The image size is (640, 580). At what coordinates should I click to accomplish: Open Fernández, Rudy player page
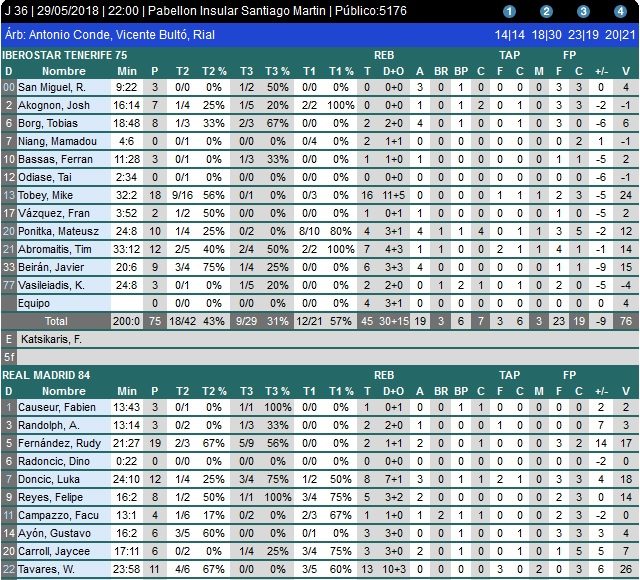click(58, 442)
